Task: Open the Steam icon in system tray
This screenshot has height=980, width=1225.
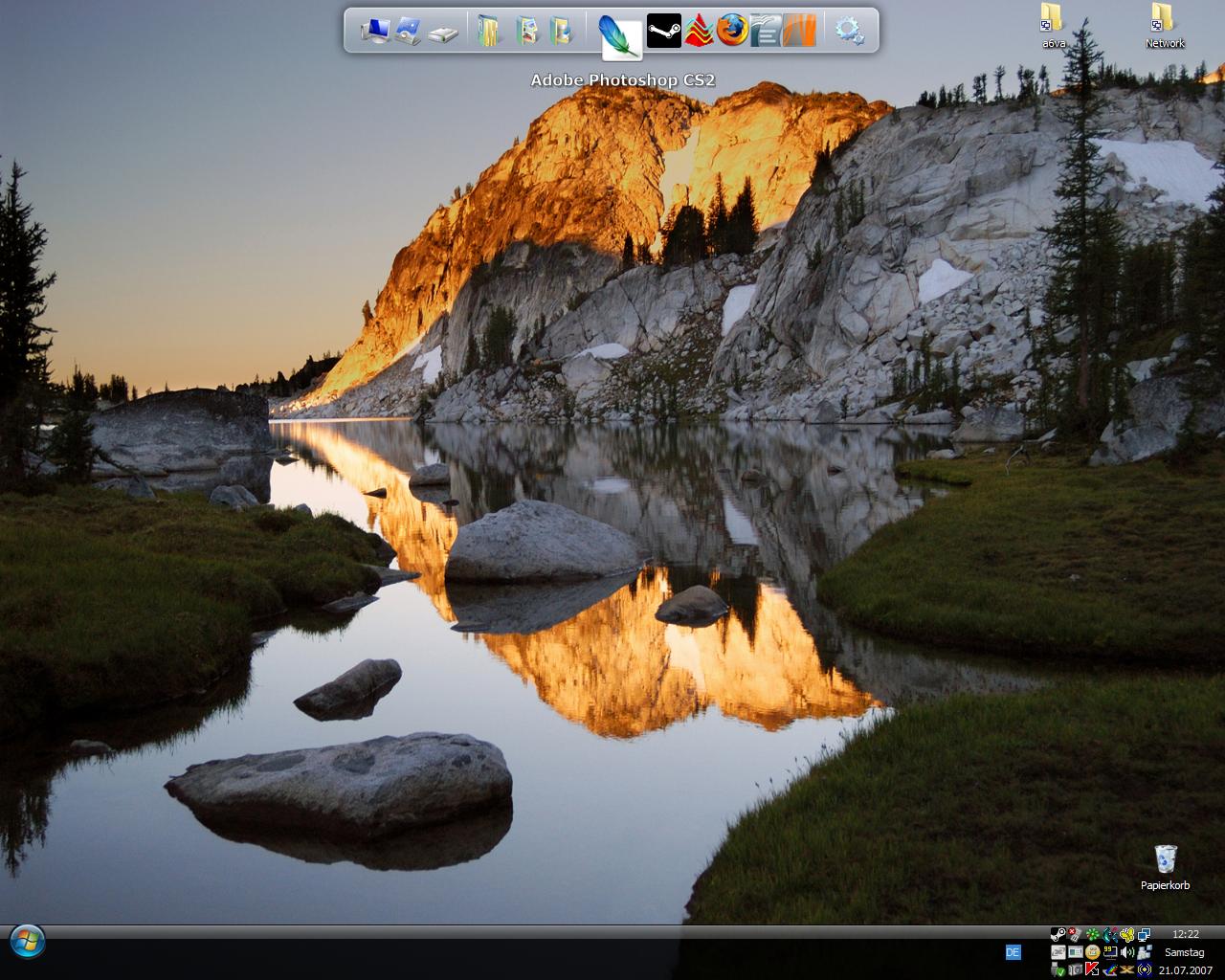Action: point(1058,935)
